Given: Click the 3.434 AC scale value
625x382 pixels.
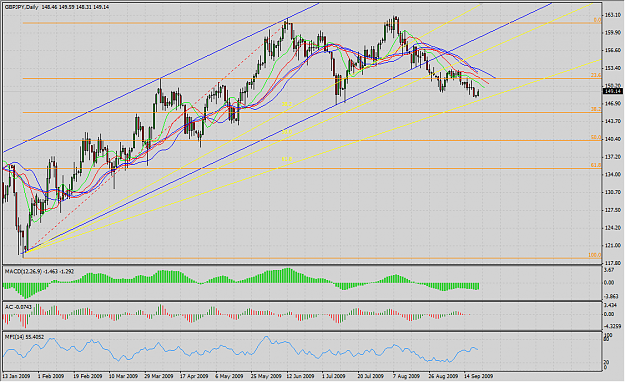Looking at the screenshot, I should click(610, 305).
